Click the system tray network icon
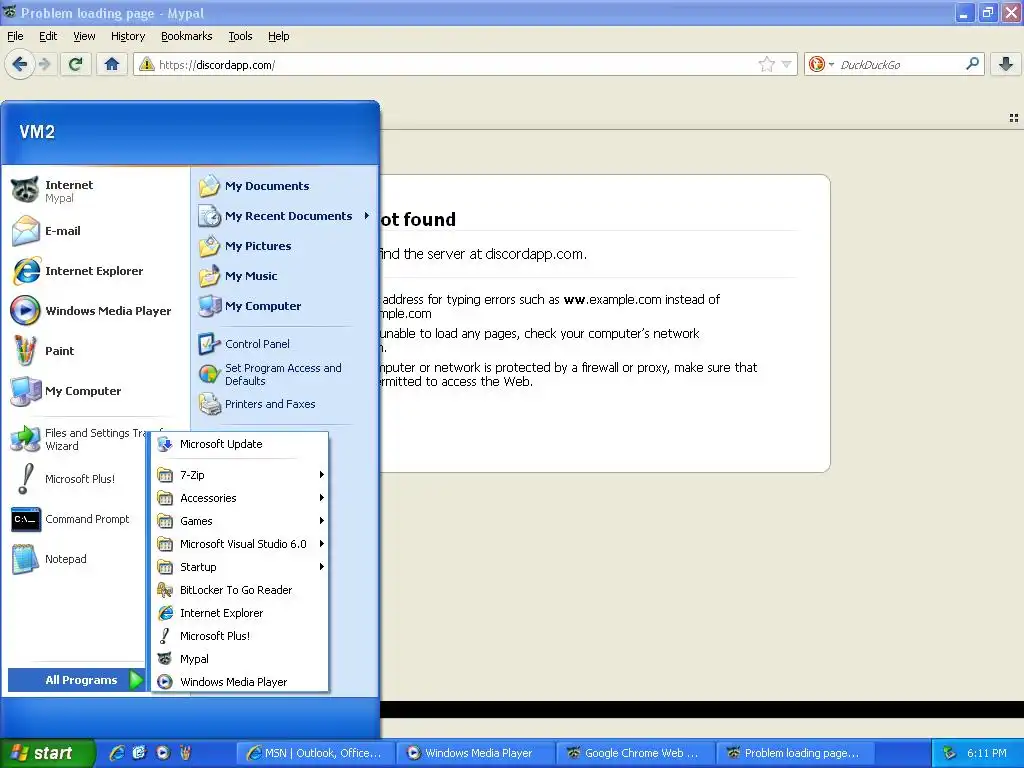This screenshot has height=768, width=1024. pyautogui.click(x=950, y=753)
